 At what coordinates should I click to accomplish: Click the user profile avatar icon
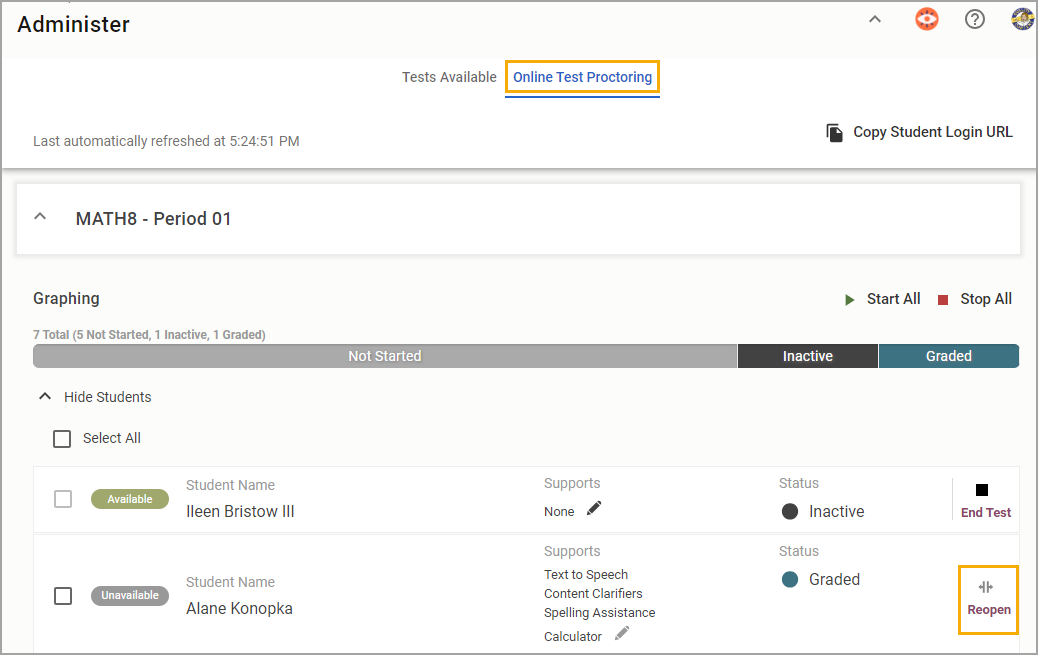[1022, 19]
